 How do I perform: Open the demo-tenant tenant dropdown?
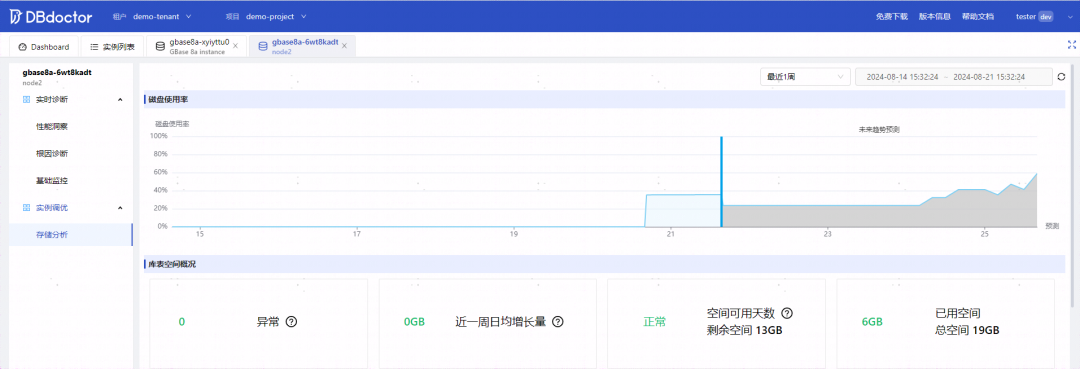coord(163,16)
